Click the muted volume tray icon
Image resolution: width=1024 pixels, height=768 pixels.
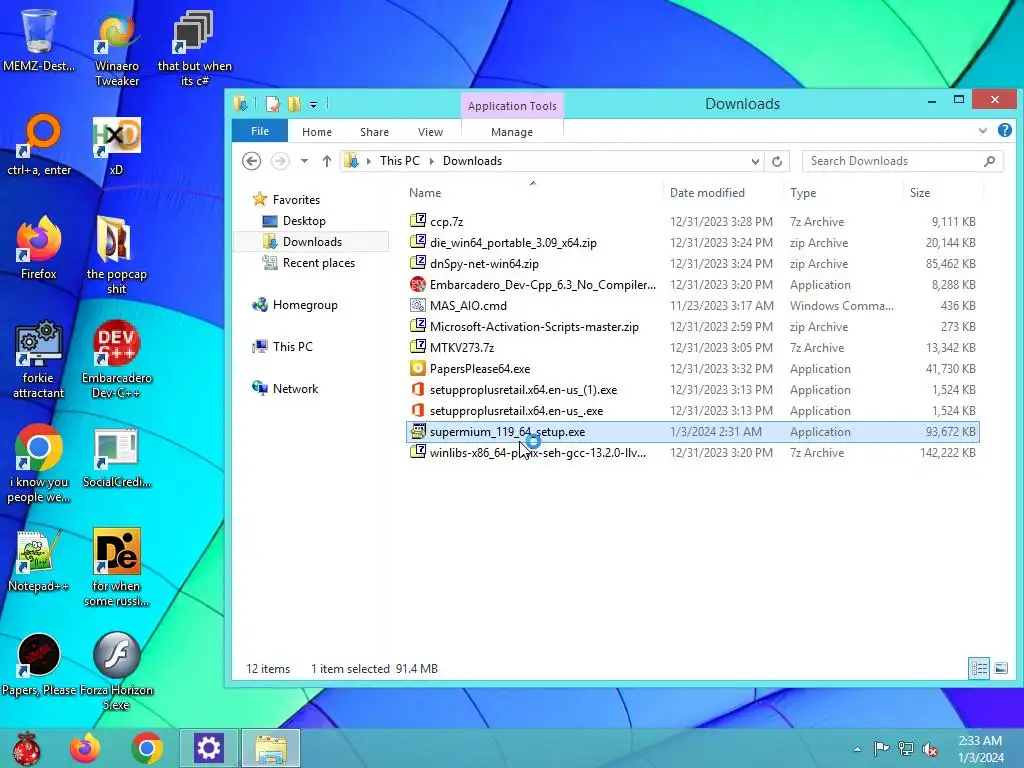coord(930,749)
